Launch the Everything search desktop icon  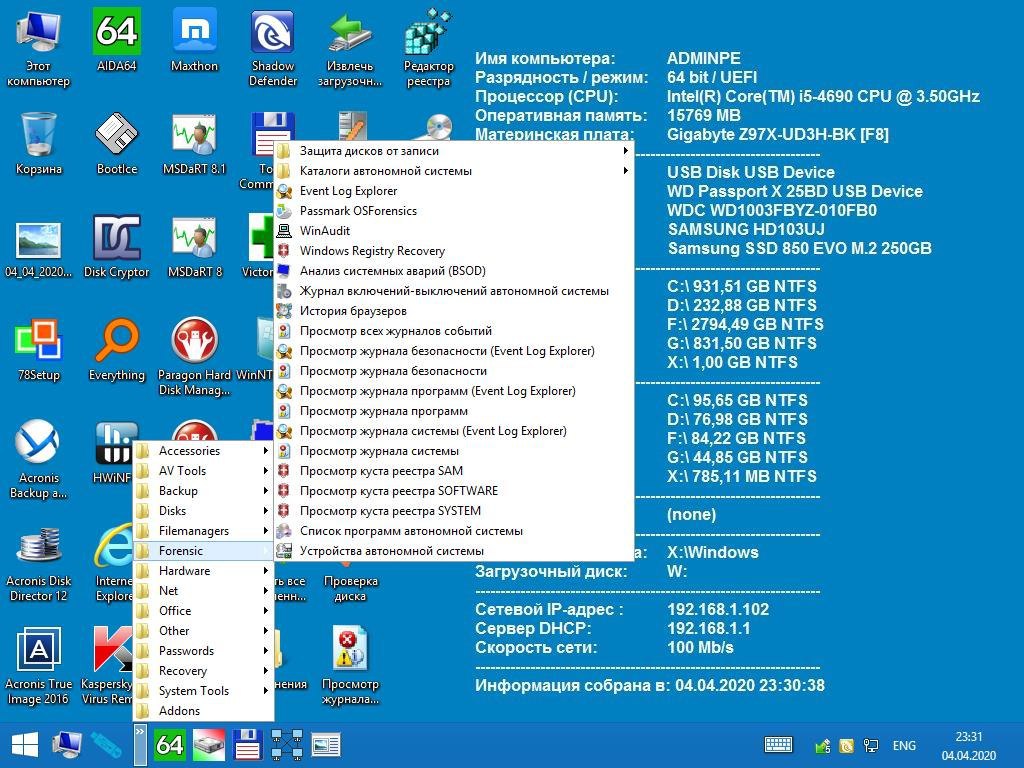[116, 349]
